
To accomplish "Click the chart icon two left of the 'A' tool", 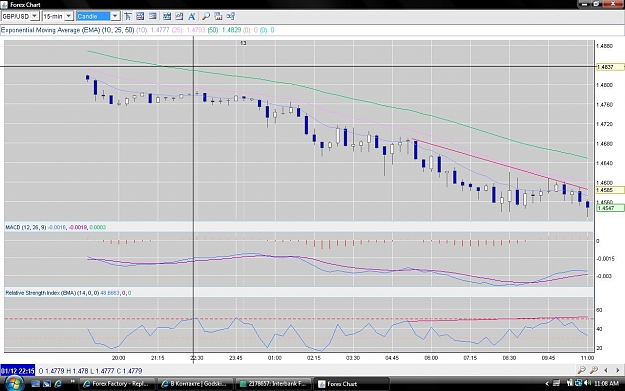I will [x=167, y=16].
